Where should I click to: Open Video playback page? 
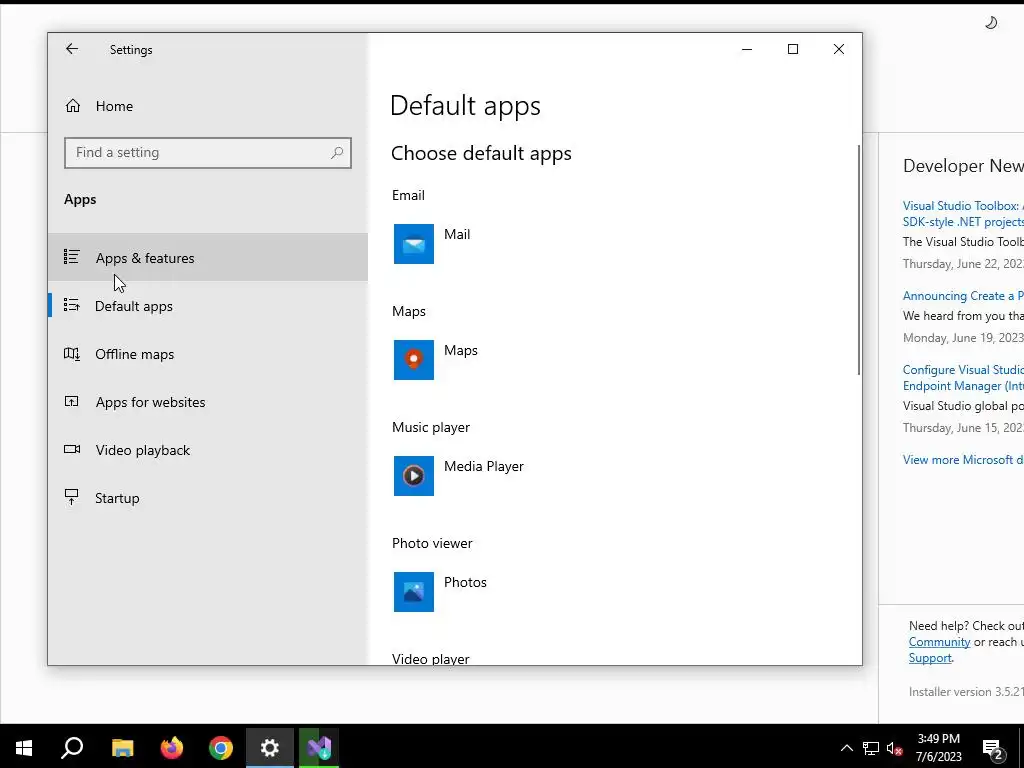(x=208, y=450)
